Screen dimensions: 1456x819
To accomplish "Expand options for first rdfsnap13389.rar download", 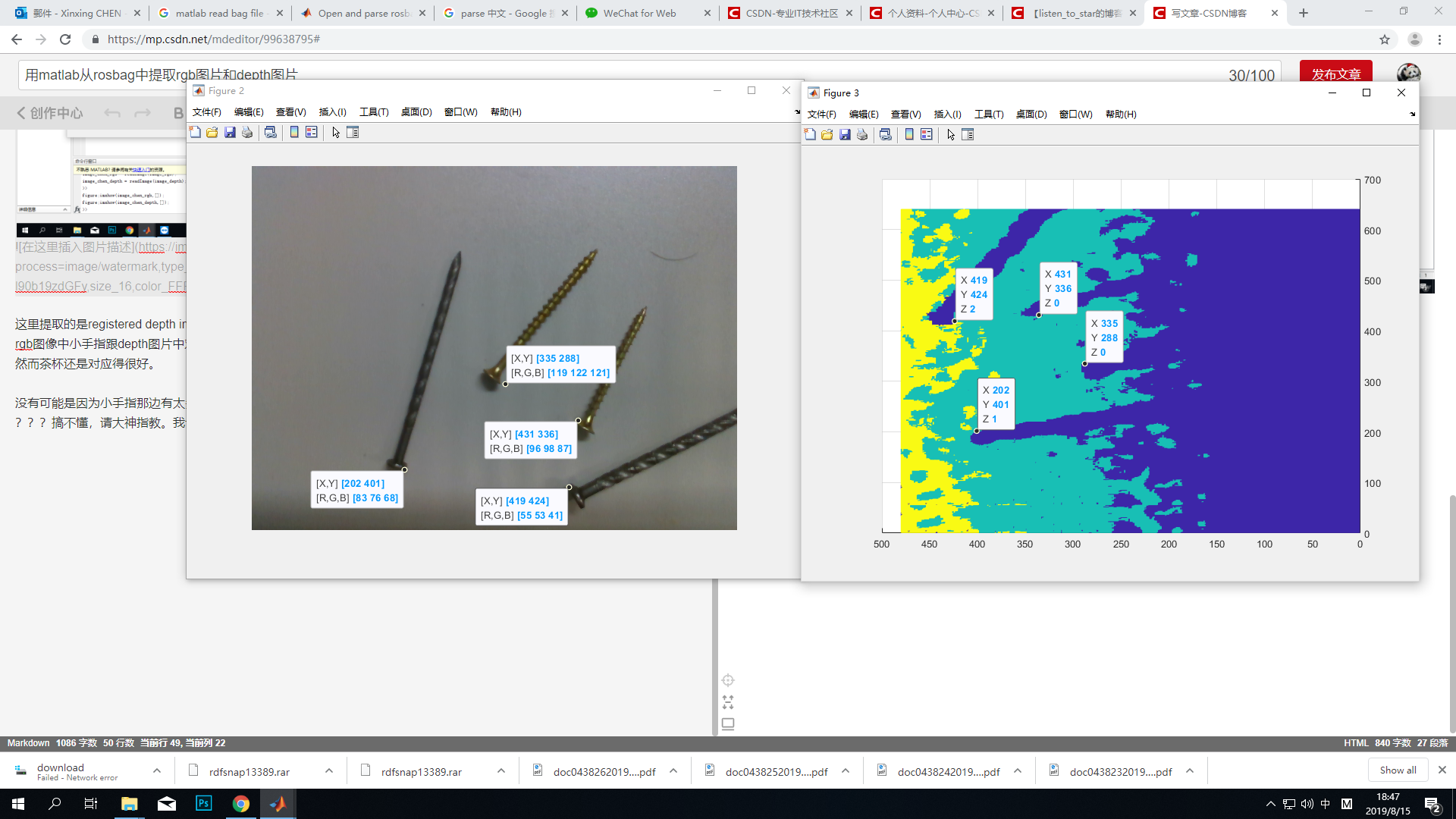I will click(329, 771).
